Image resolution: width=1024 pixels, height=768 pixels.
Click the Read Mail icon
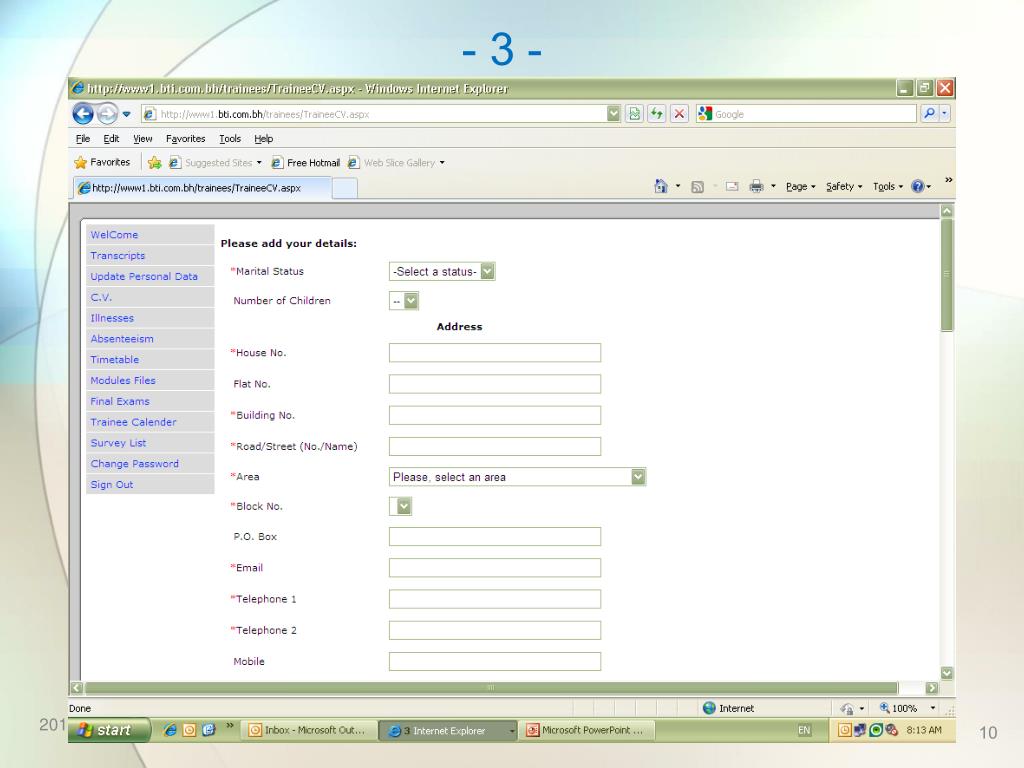click(732, 187)
